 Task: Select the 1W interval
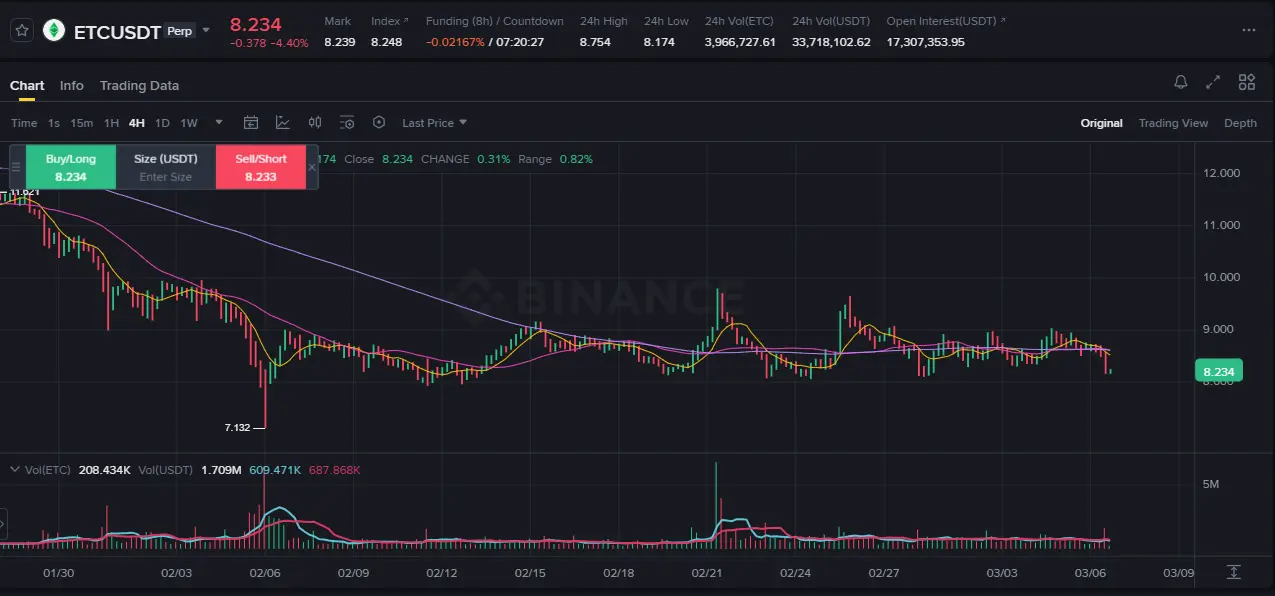189,123
